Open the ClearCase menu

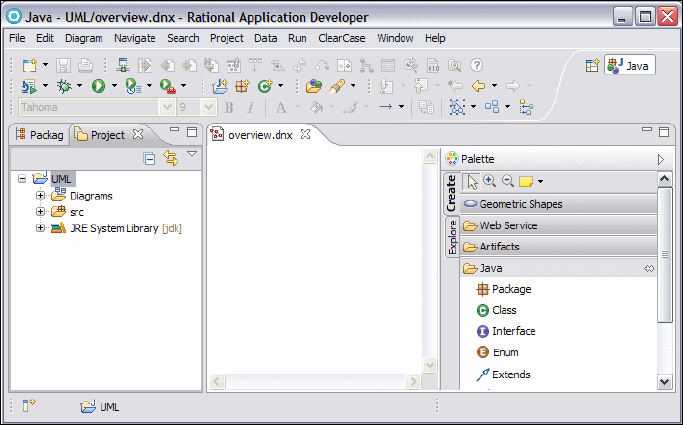point(342,38)
